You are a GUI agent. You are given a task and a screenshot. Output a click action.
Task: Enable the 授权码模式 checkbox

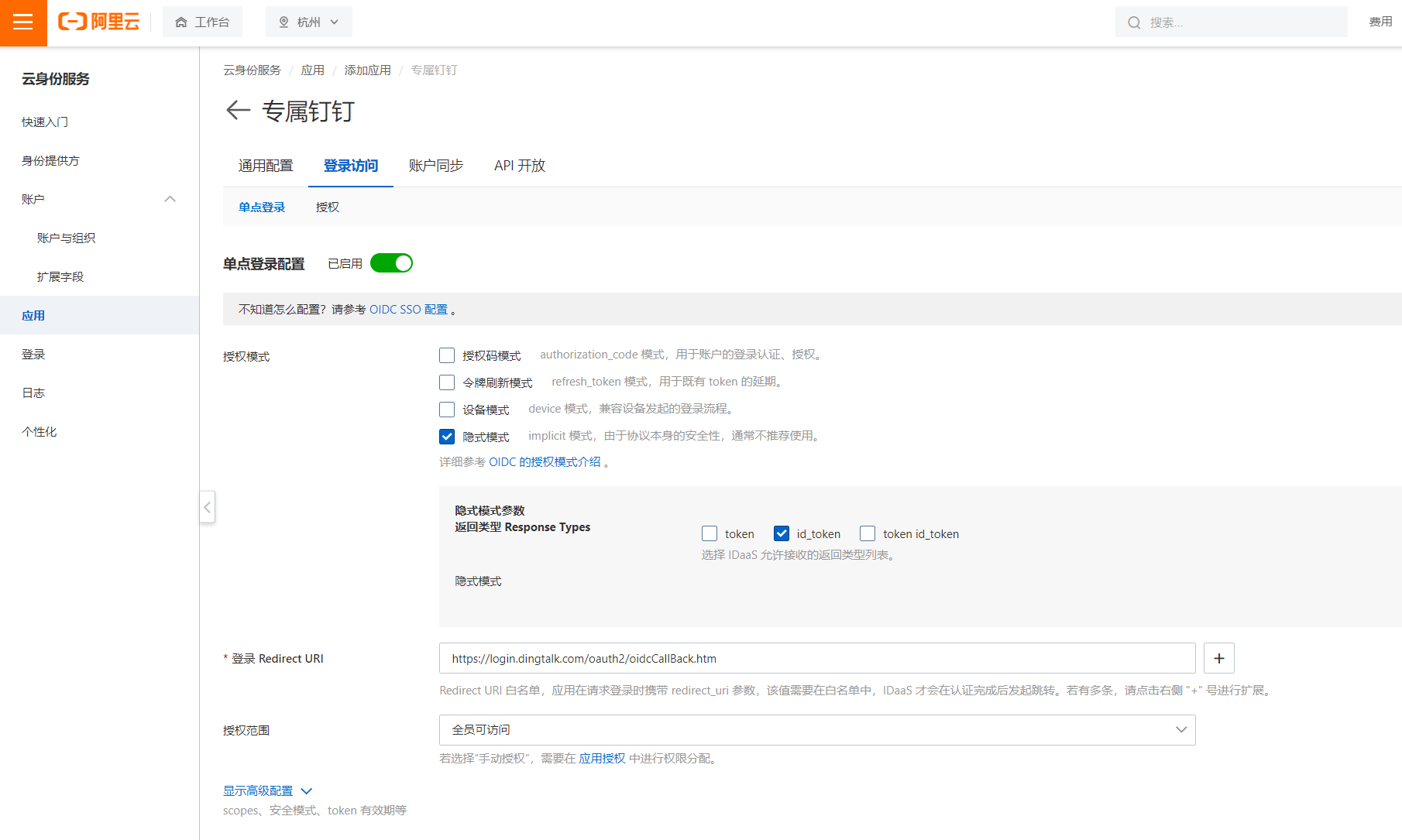pos(447,355)
